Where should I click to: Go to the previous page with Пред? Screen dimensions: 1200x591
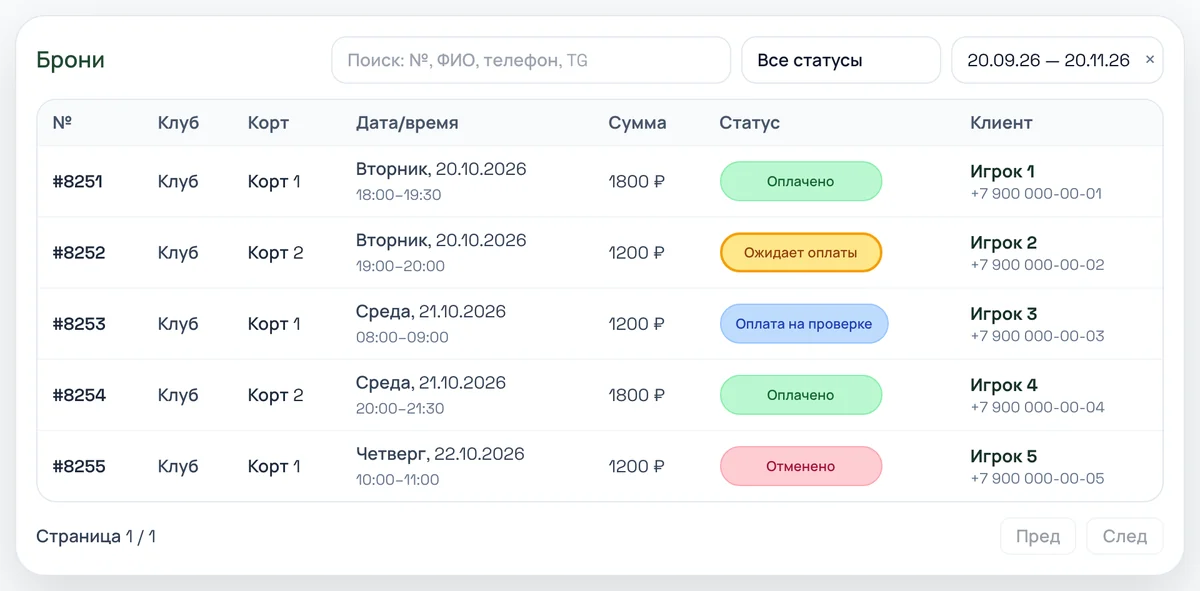coord(1038,536)
